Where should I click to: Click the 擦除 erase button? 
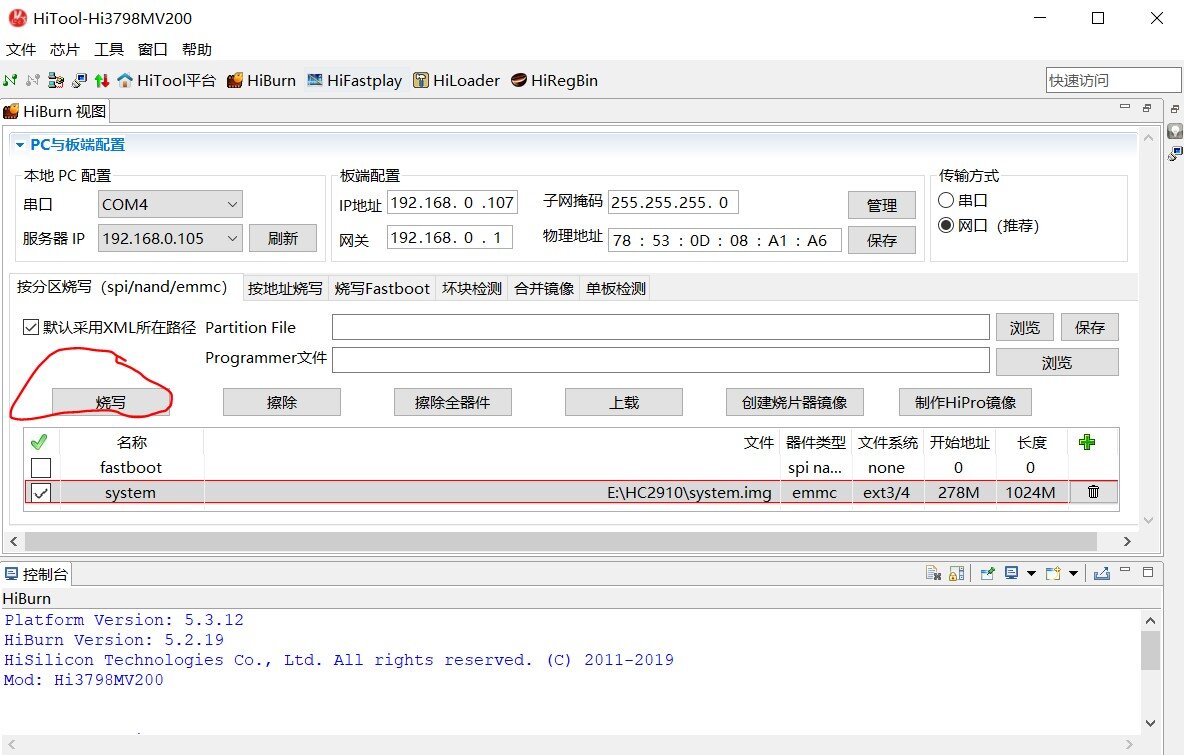click(x=282, y=402)
